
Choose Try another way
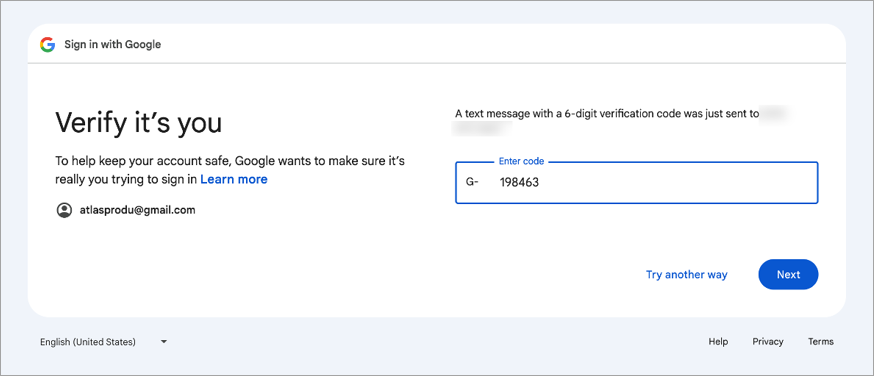[687, 275]
